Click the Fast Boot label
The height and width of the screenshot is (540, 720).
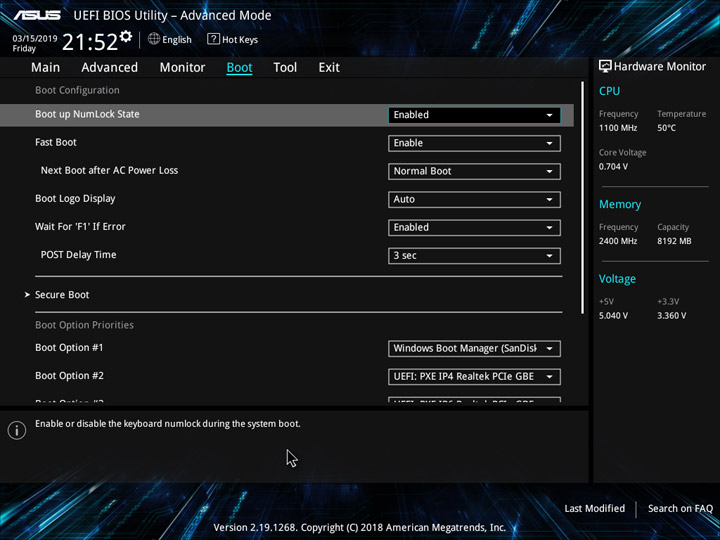pos(56,142)
